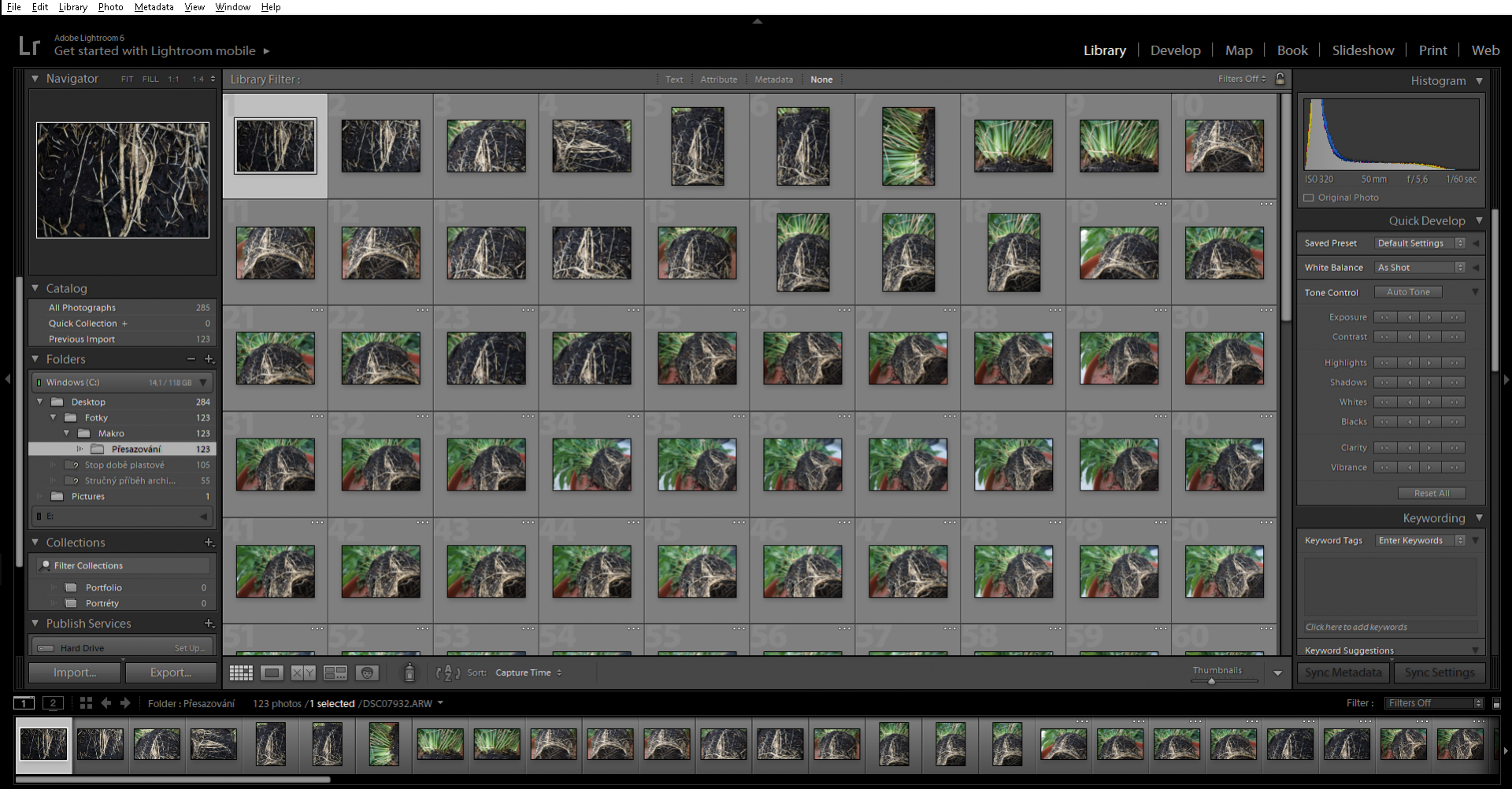Open the Sort Capture Time dropdown

pos(528,672)
